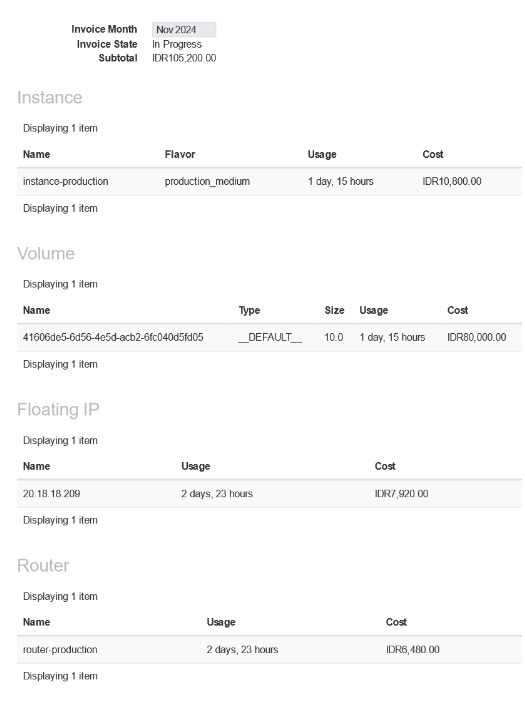Sort Instance table by Flavor header
The image size is (525, 713).
click(180, 155)
